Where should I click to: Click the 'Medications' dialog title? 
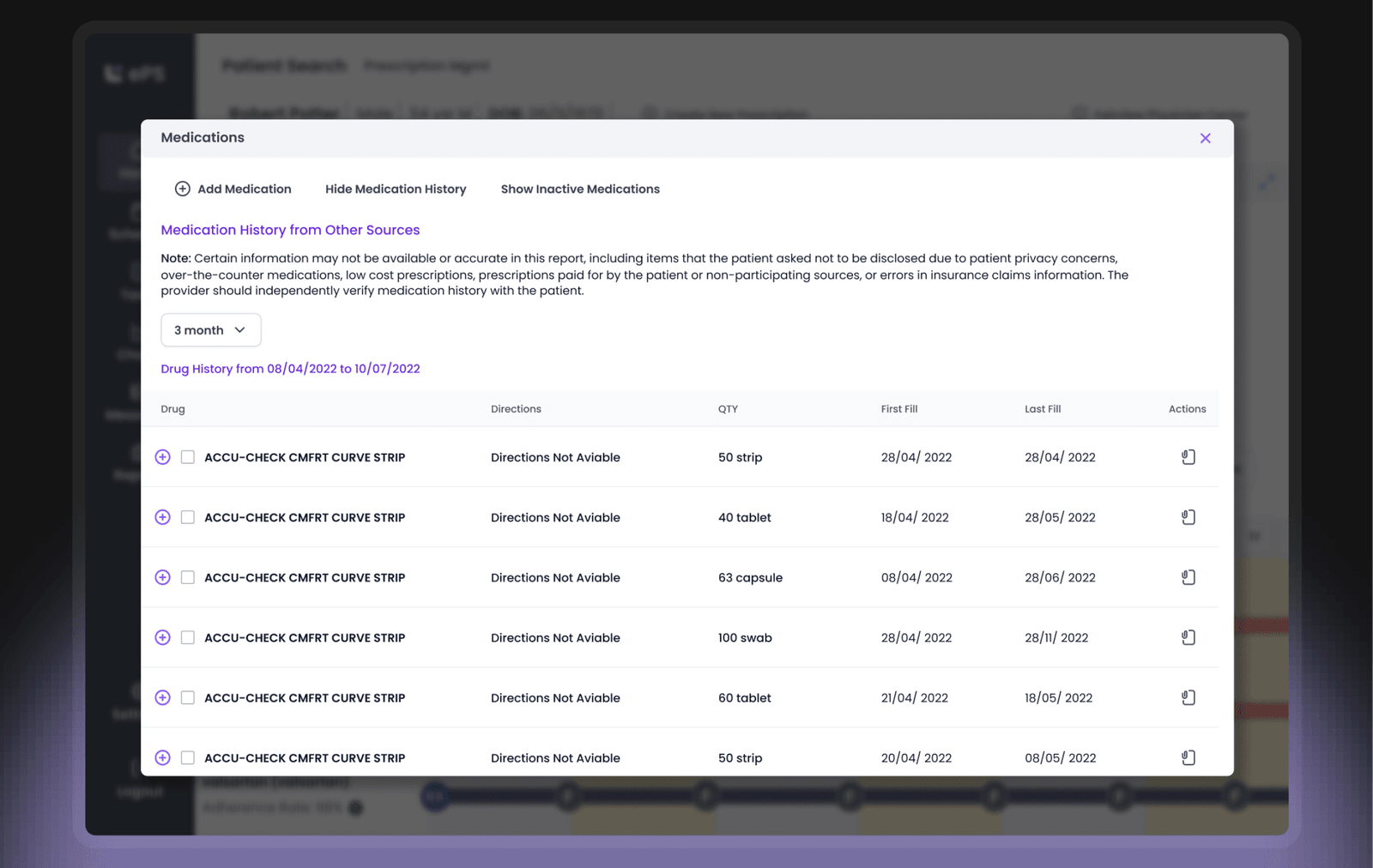tap(203, 137)
